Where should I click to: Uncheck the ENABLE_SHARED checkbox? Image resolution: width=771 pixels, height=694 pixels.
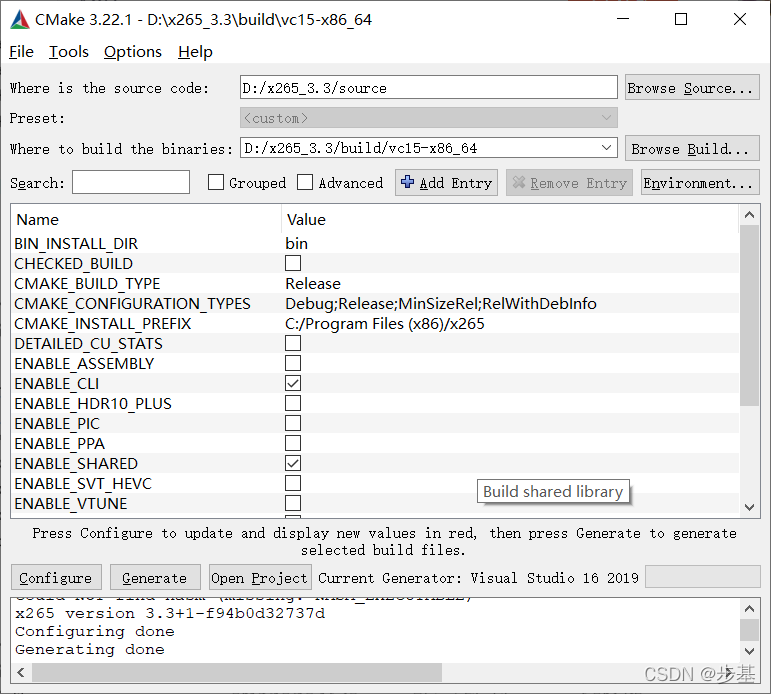coord(293,463)
